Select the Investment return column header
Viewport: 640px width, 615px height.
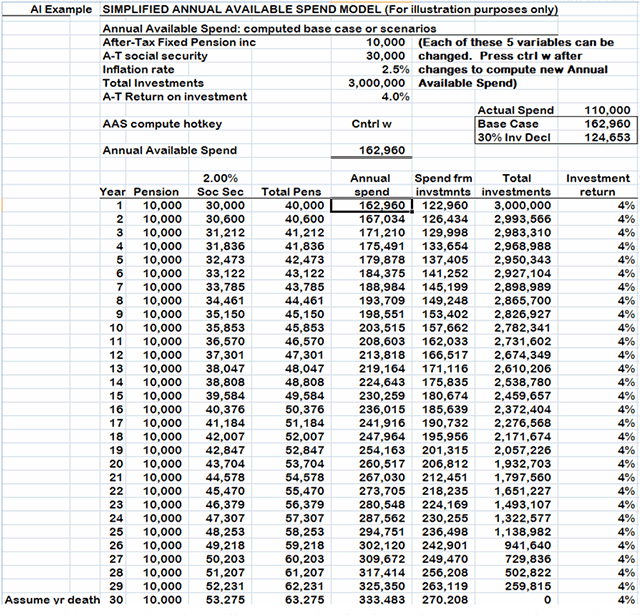(x=597, y=184)
